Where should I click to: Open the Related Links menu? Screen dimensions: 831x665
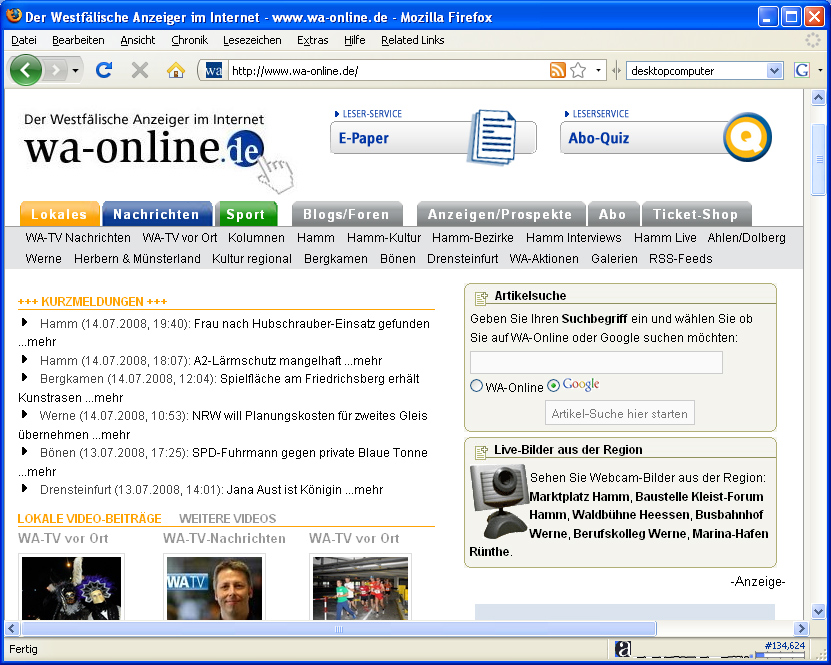pyautogui.click(x=413, y=40)
